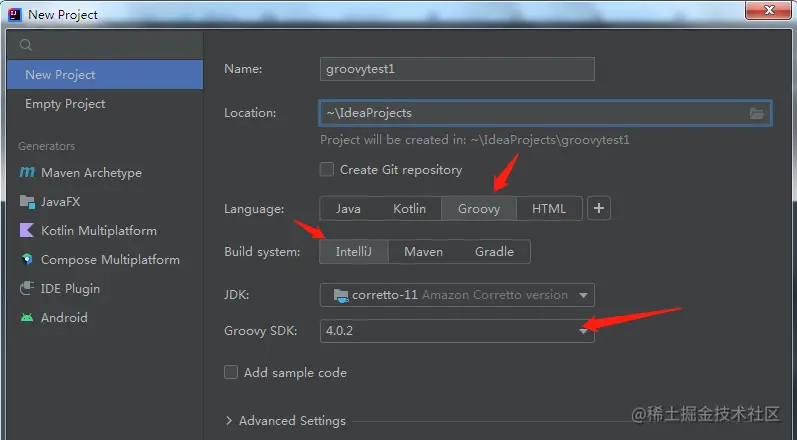
Task: Click the Maven Archetype generator icon
Action: 27,173
